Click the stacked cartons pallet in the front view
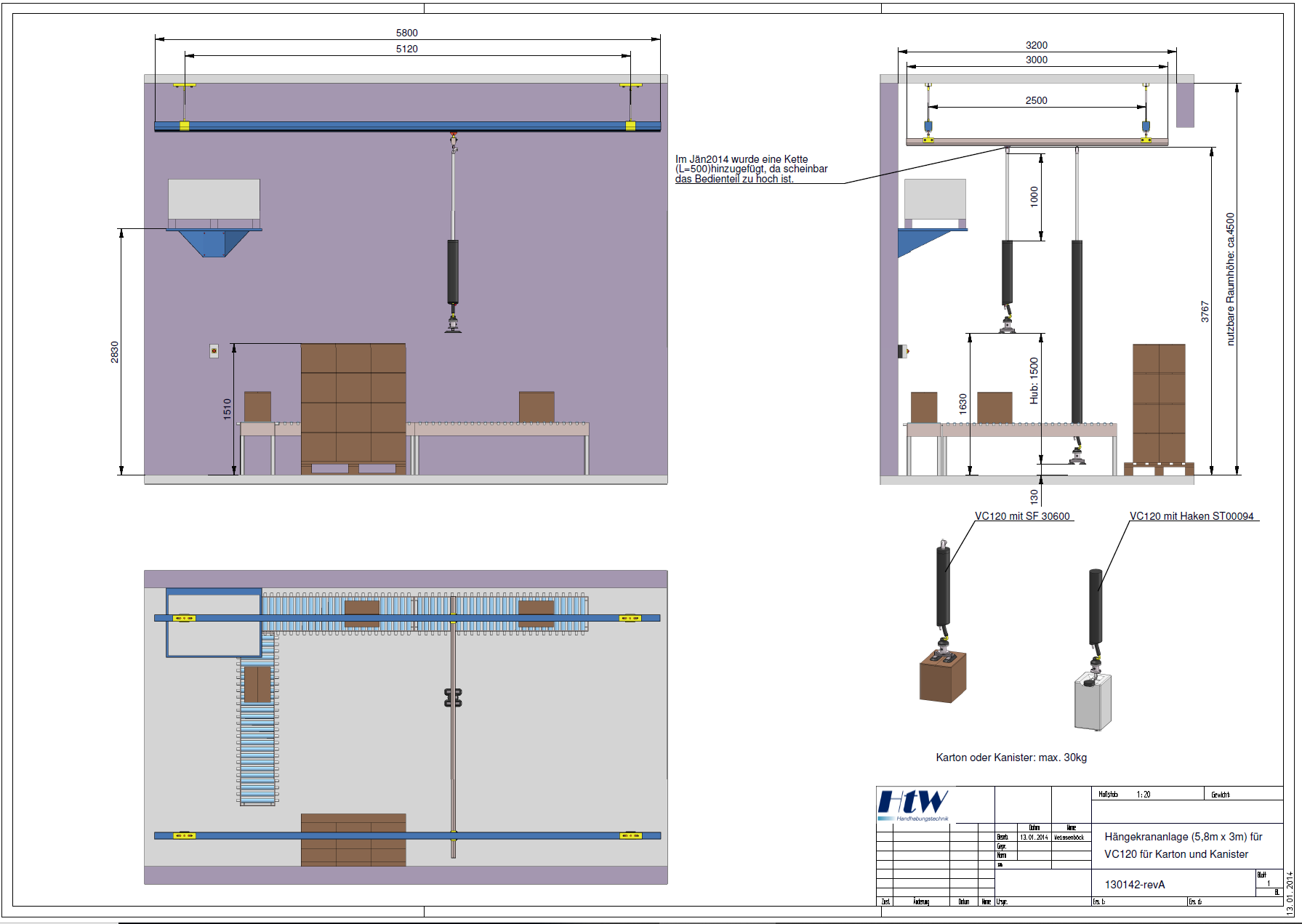Screen dimensions: 1302x924 (x=353, y=409)
